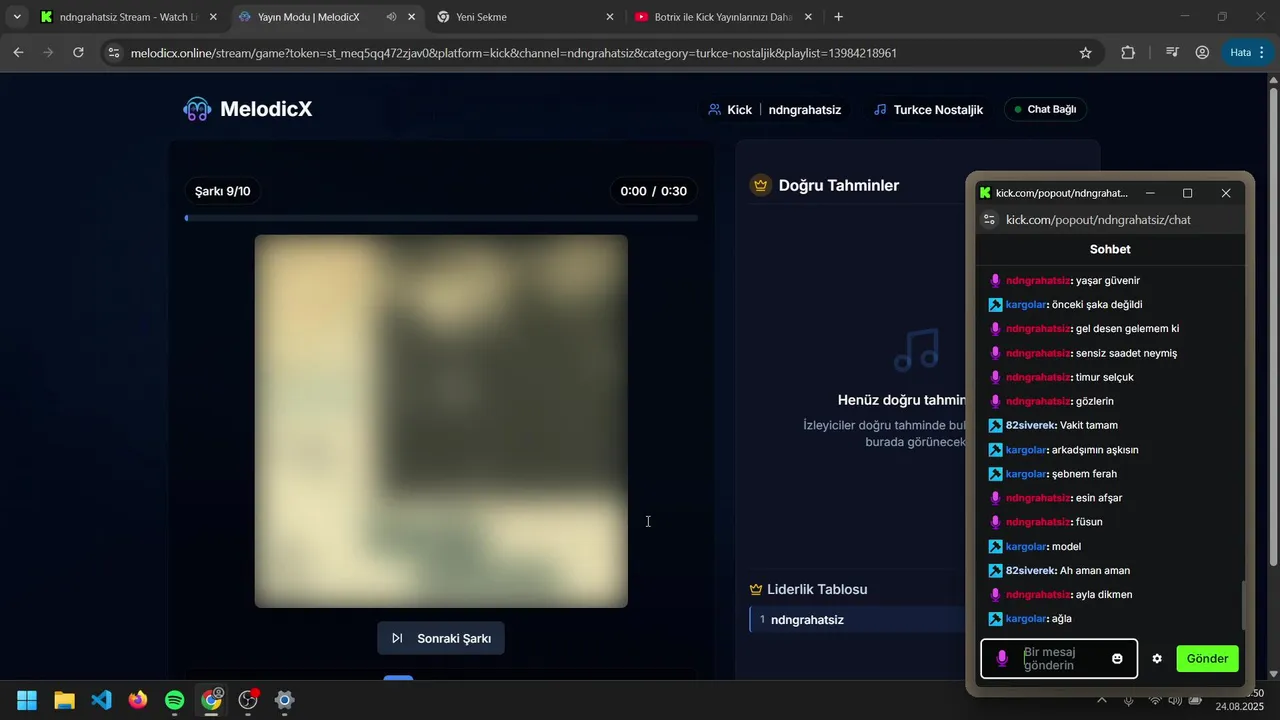Click kargolar username on ağla message
This screenshot has height=720, width=1280.
click(1025, 619)
